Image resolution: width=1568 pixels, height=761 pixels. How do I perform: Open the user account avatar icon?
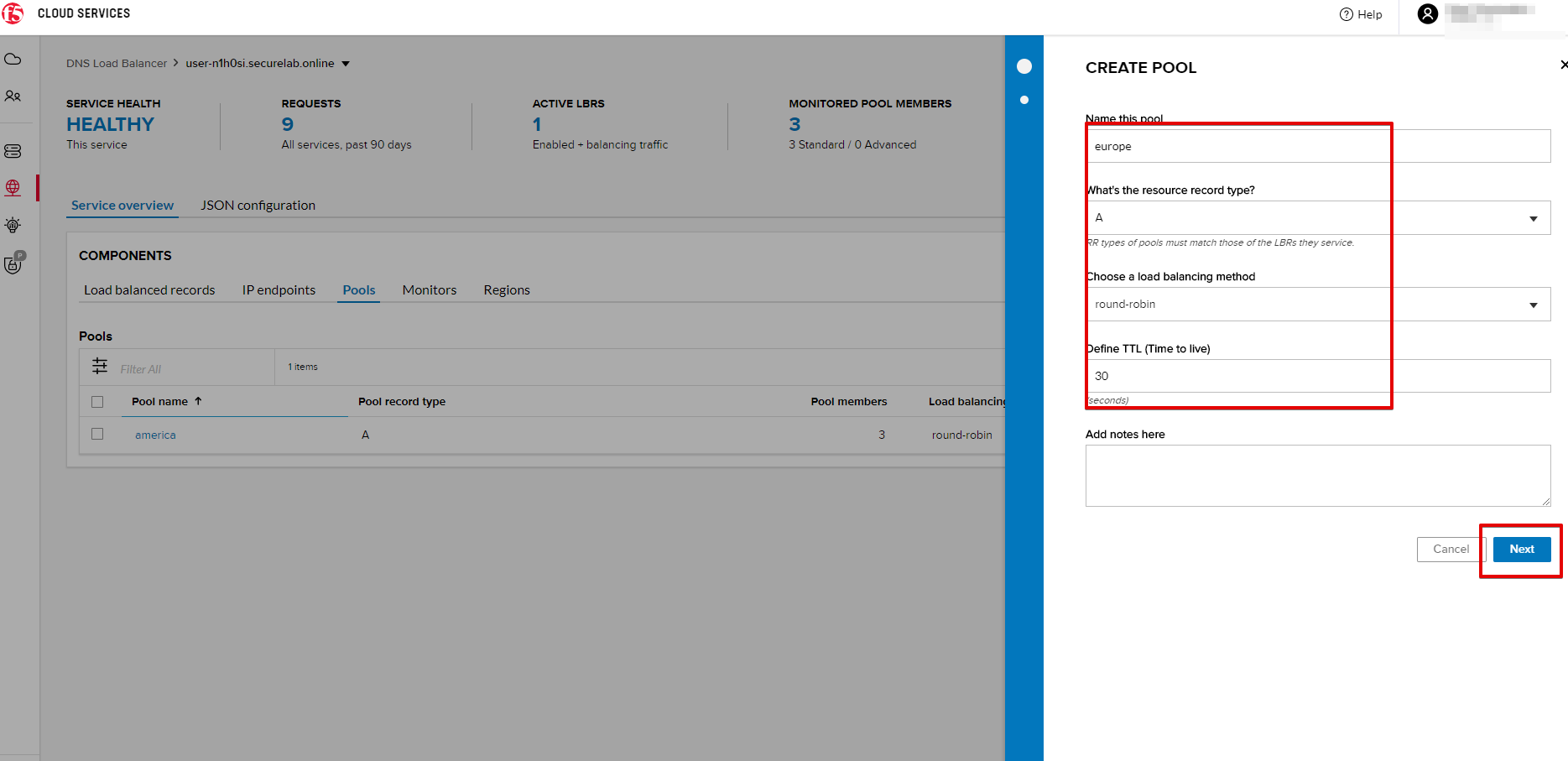(x=1427, y=14)
